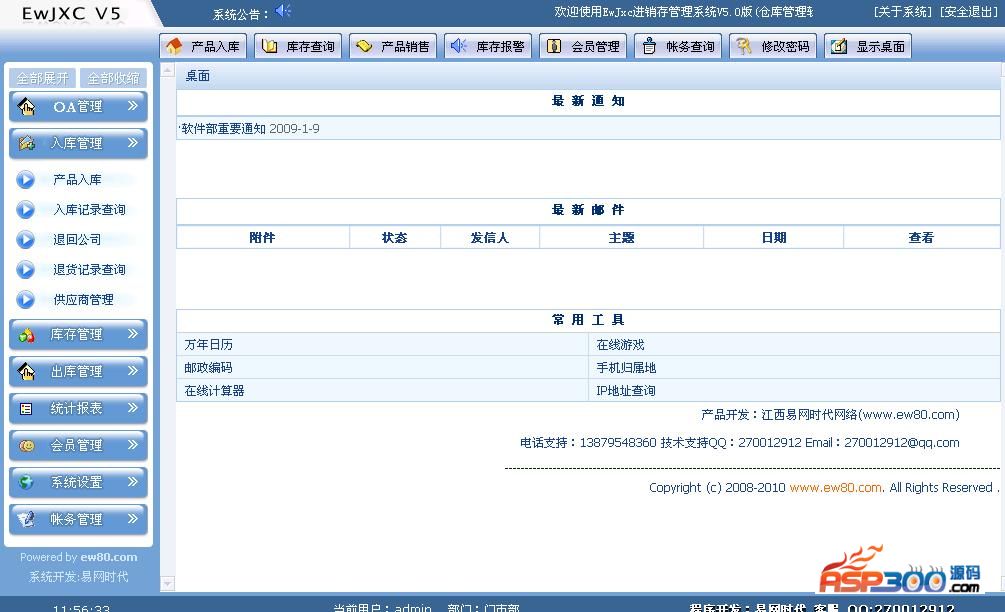Expand the OA管理 sidebar section
Screen dimensions: 1005x612
(78, 107)
